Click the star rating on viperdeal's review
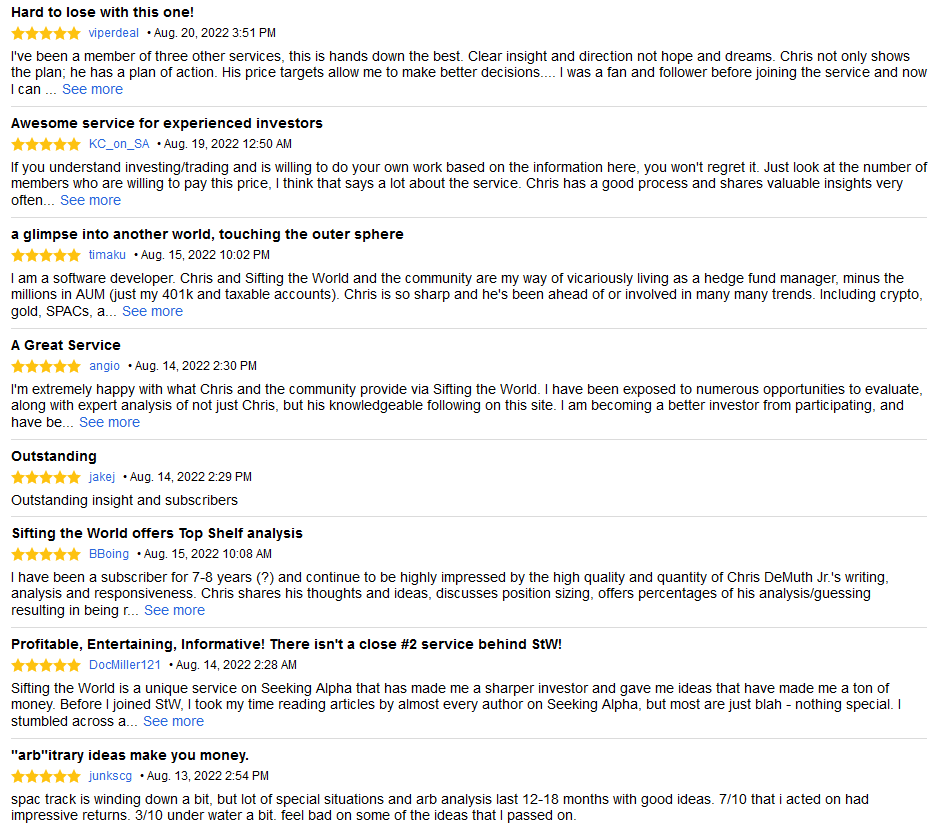The height and width of the screenshot is (831, 936). pyautogui.click(x=46, y=33)
